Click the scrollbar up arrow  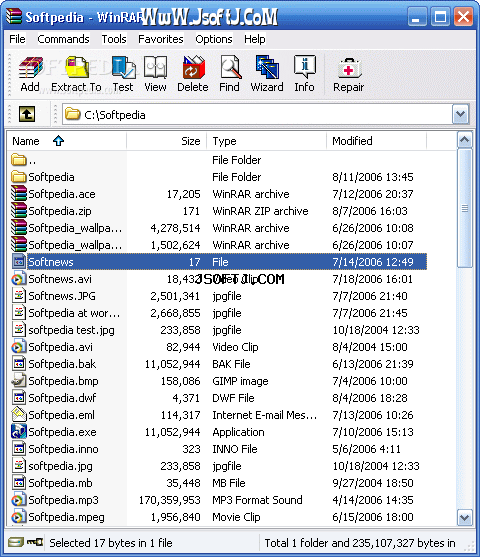click(x=464, y=140)
